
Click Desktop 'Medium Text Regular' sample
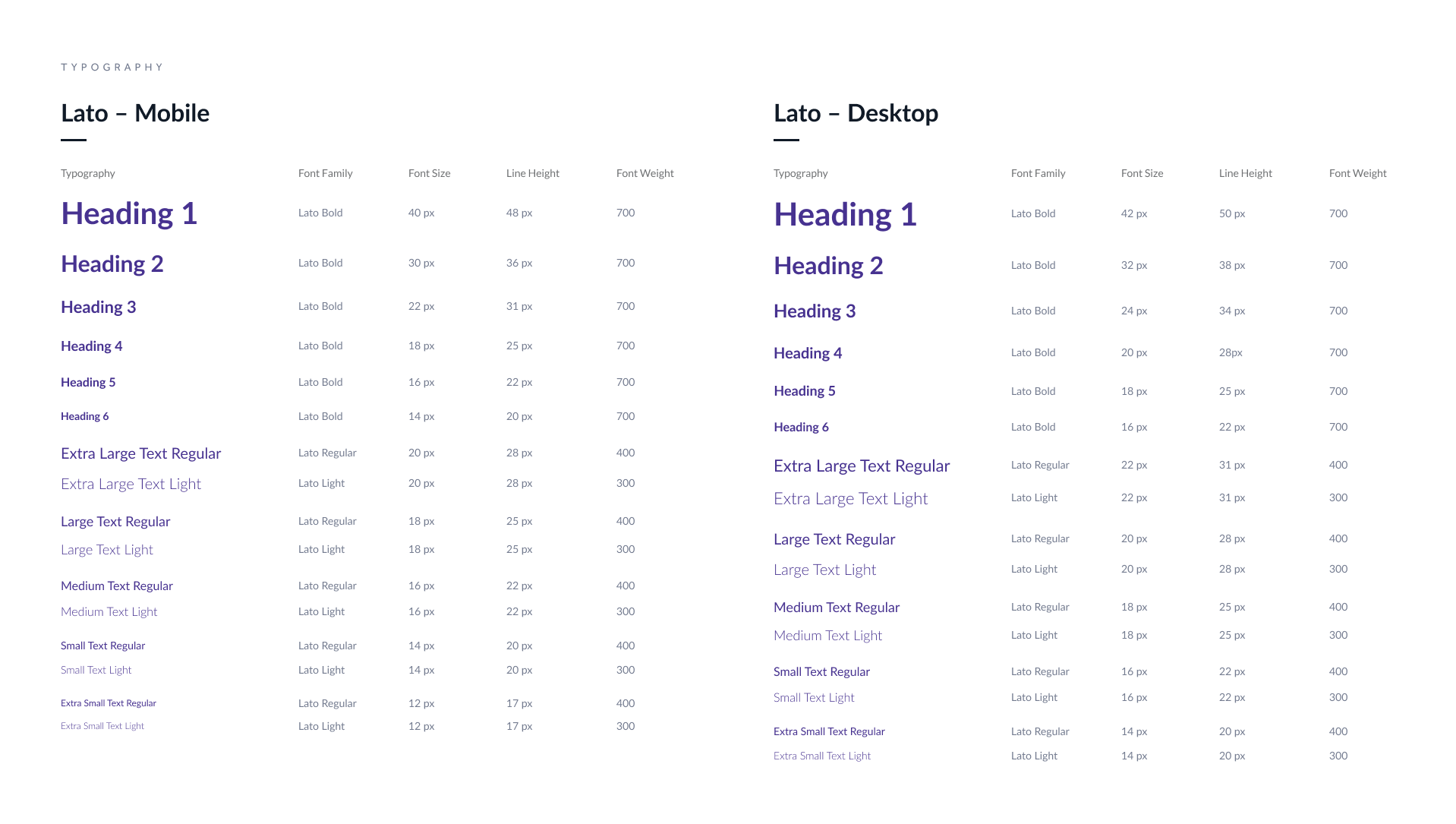pos(837,608)
